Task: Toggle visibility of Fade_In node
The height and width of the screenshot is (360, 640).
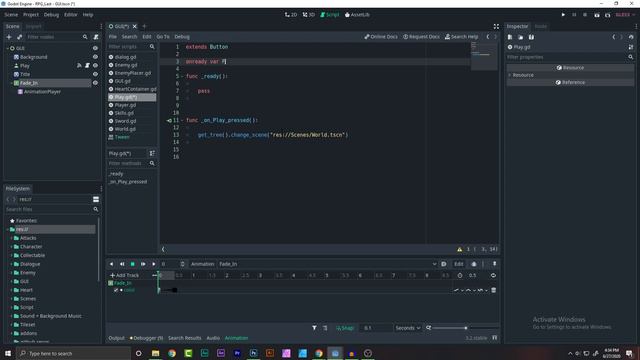Action: point(95,83)
